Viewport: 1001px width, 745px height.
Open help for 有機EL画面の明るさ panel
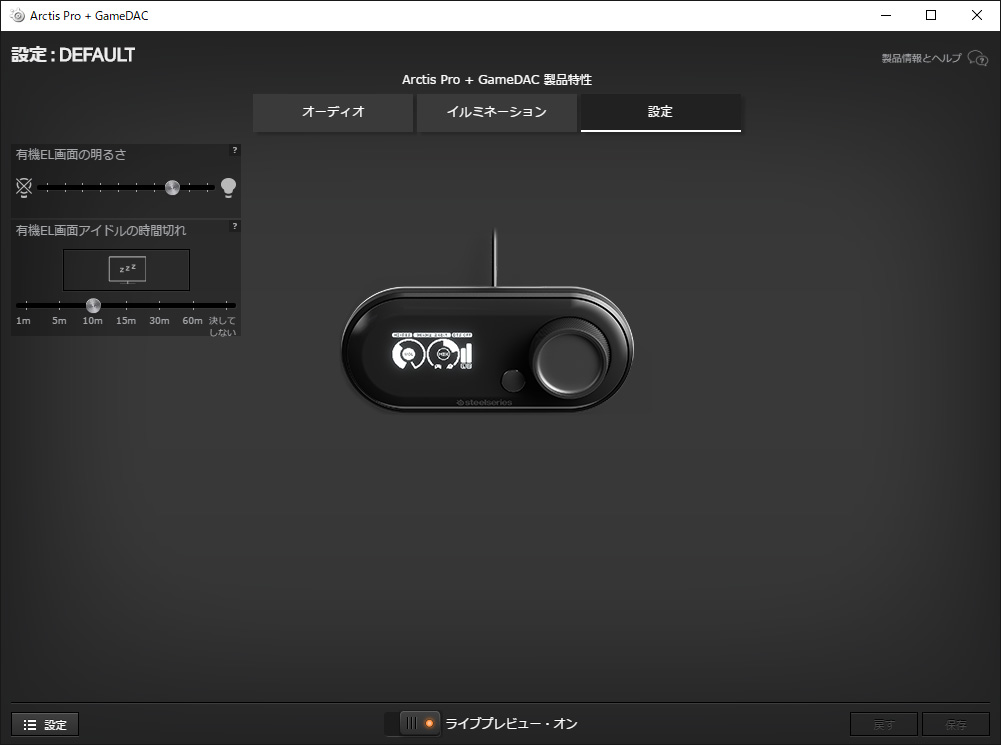point(234,150)
